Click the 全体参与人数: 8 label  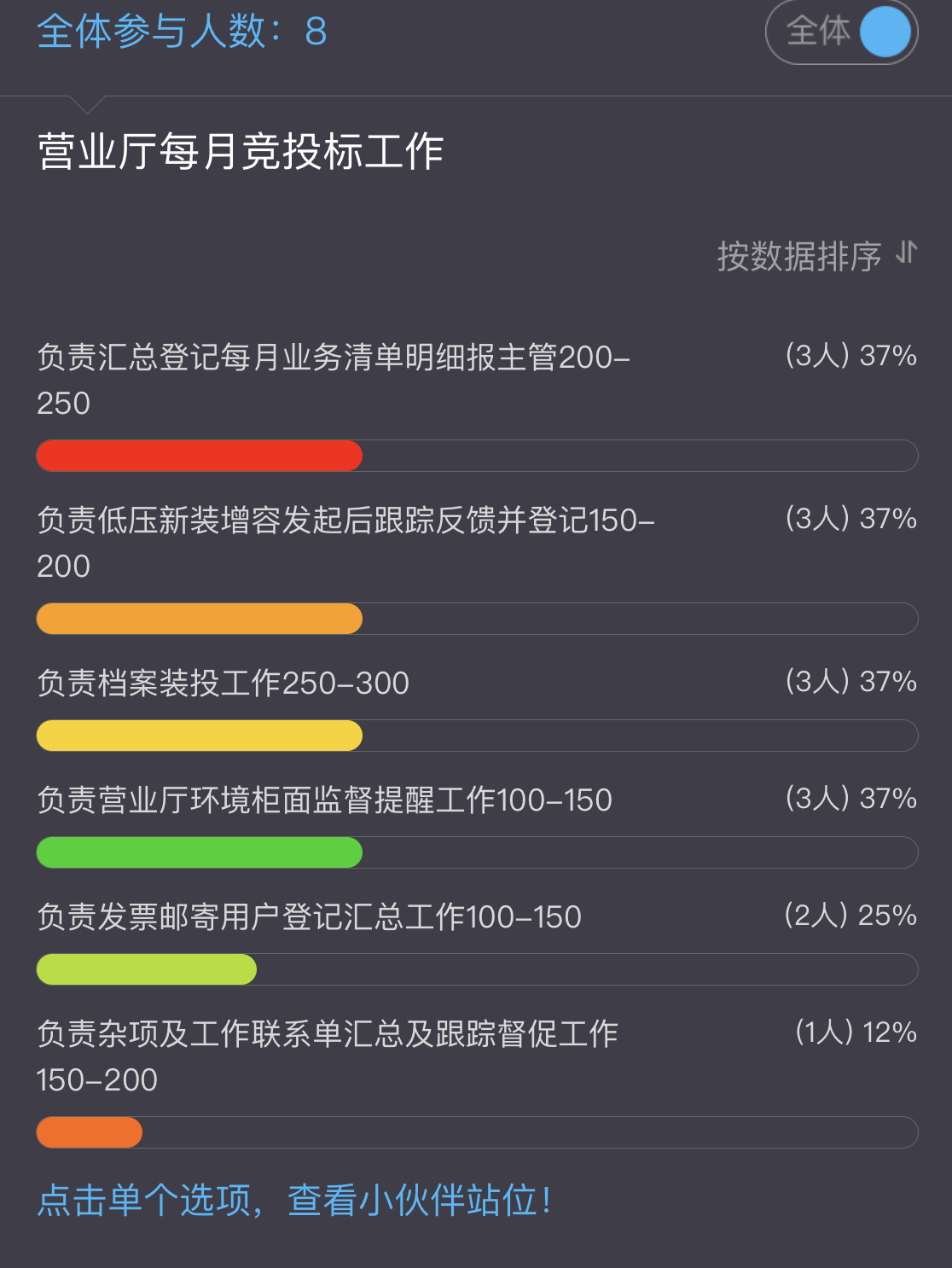pos(182,32)
